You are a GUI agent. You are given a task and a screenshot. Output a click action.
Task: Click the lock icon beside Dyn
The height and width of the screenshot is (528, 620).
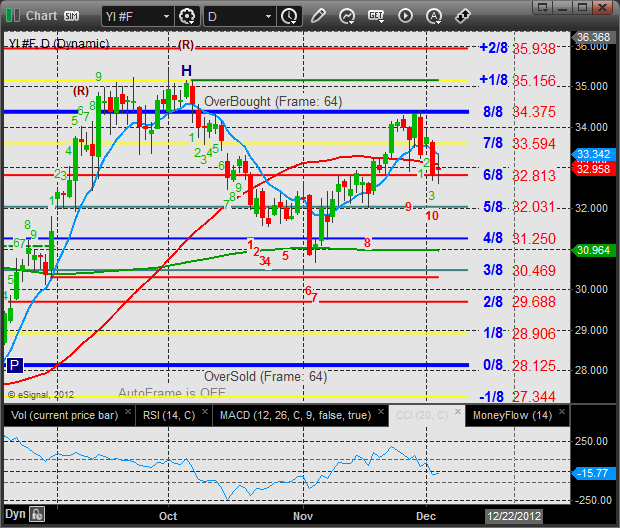[x=38, y=515]
